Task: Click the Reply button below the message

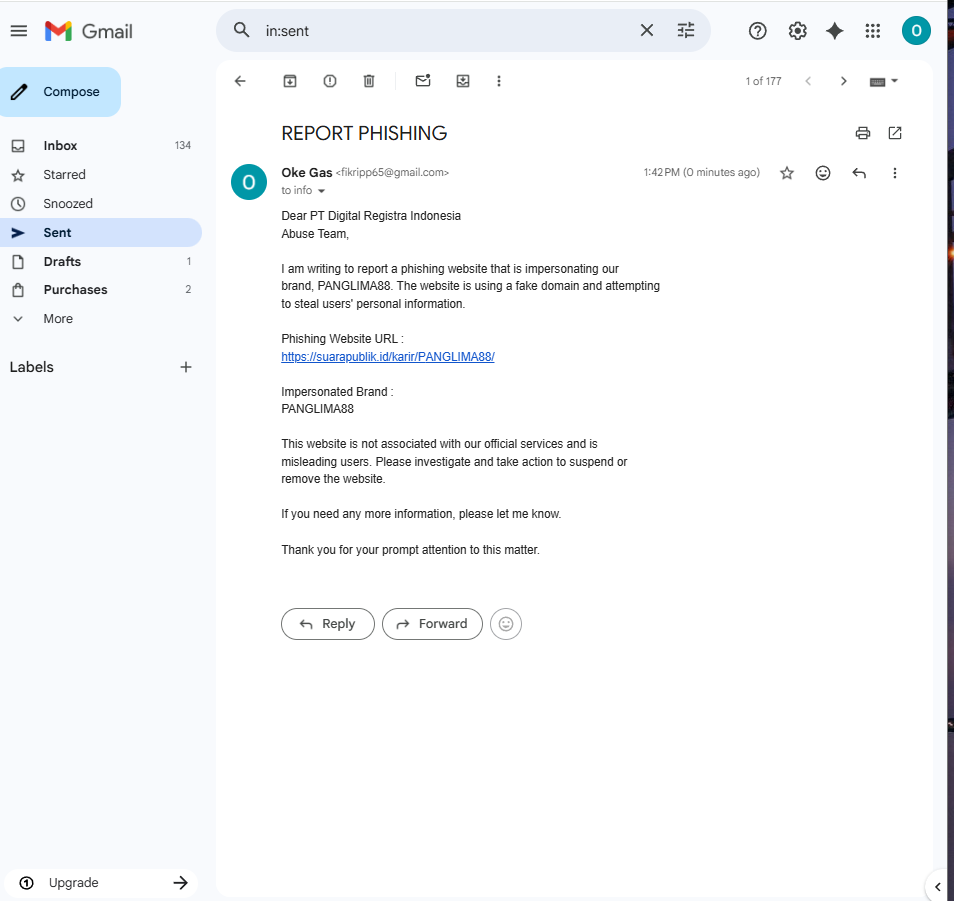Action: pyautogui.click(x=328, y=624)
